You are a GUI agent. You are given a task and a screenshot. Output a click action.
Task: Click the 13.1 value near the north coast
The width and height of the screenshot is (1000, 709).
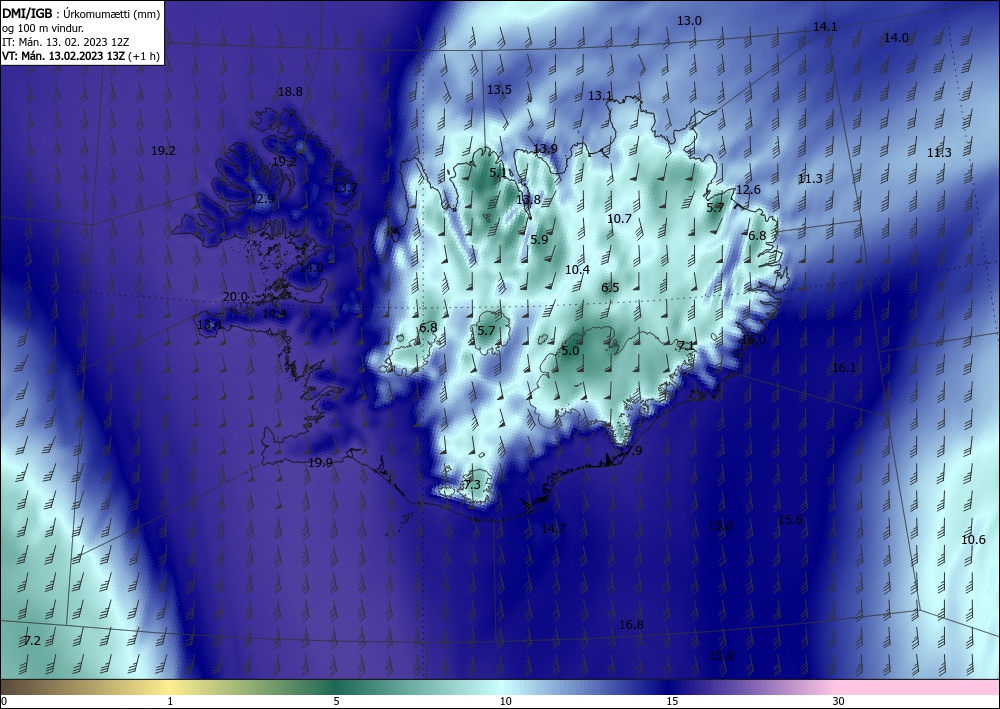[600, 96]
